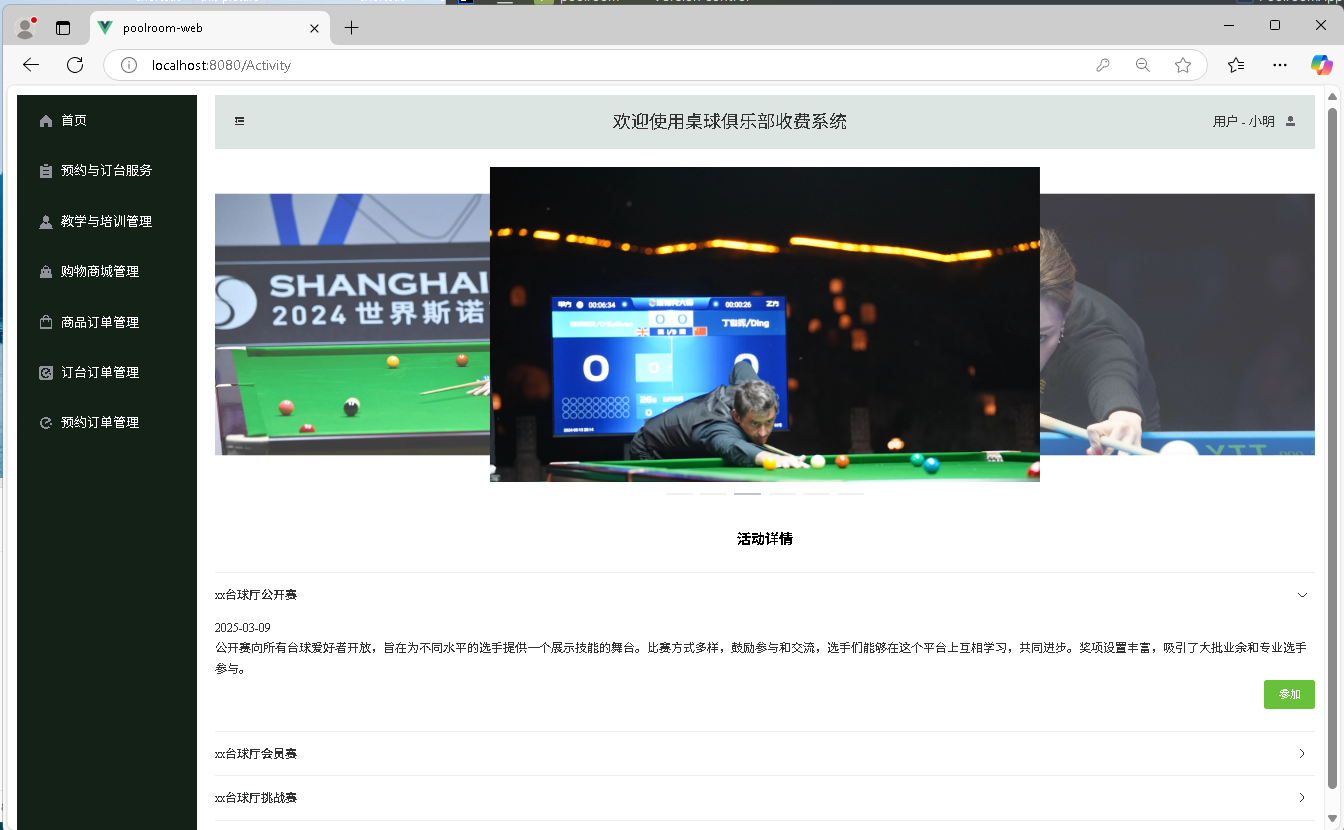Click the scrollbar down arrow
This screenshot has width=1344, height=830.
tap(1332, 819)
